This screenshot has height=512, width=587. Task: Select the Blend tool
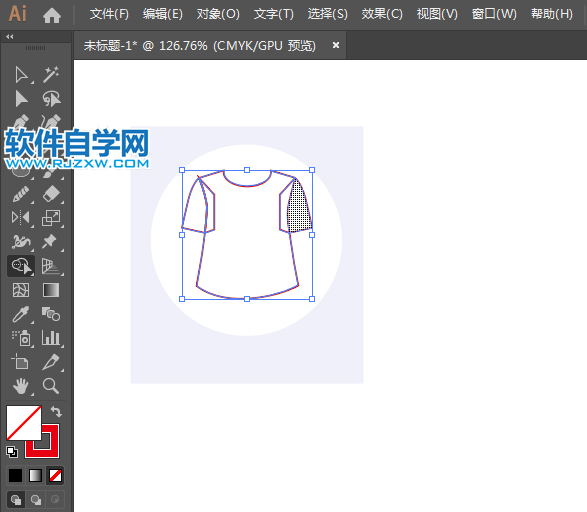pyautogui.click(x=51, y=314)
